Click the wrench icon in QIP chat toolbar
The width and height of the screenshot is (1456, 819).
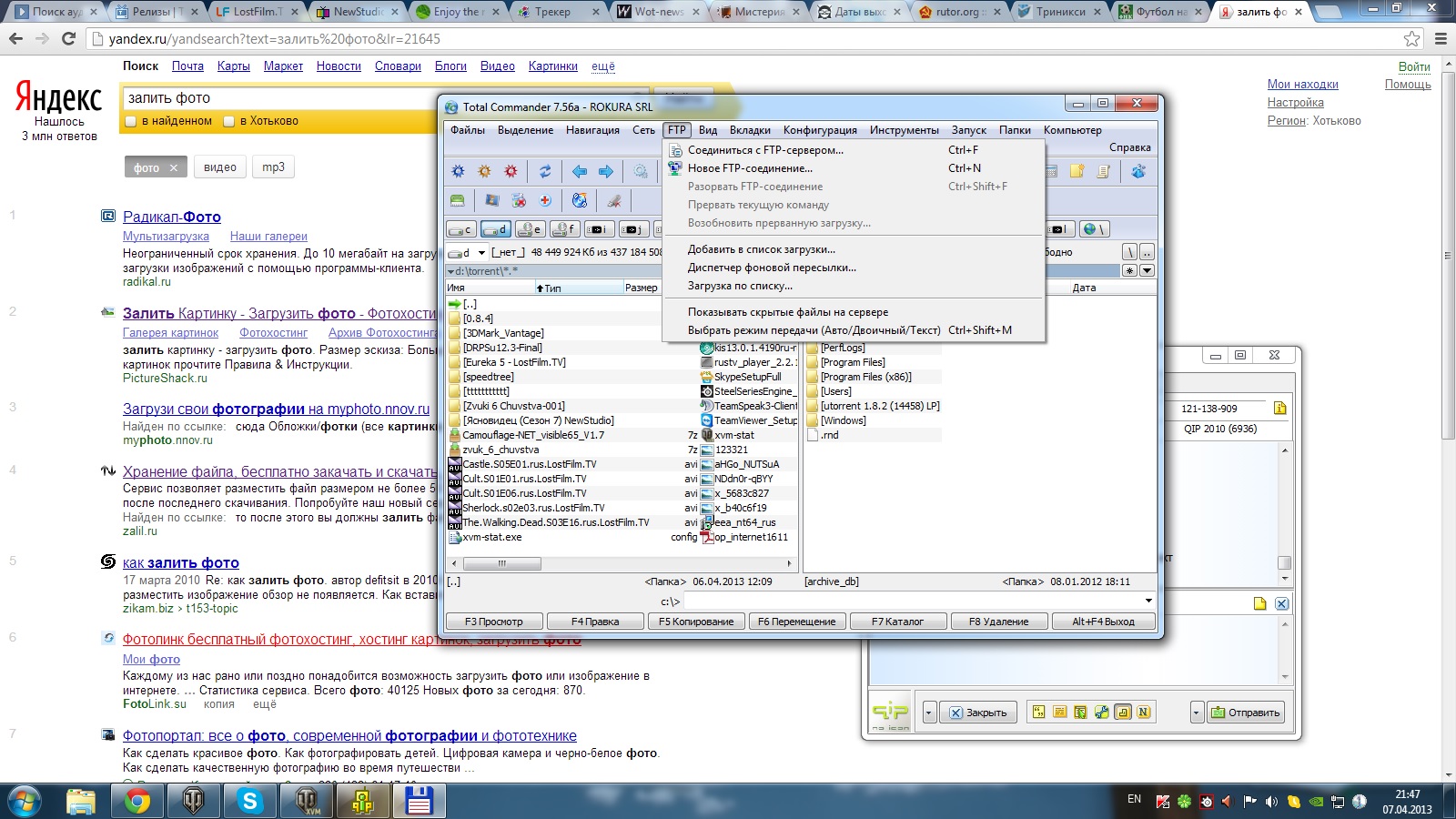[x=1101, y=713]
